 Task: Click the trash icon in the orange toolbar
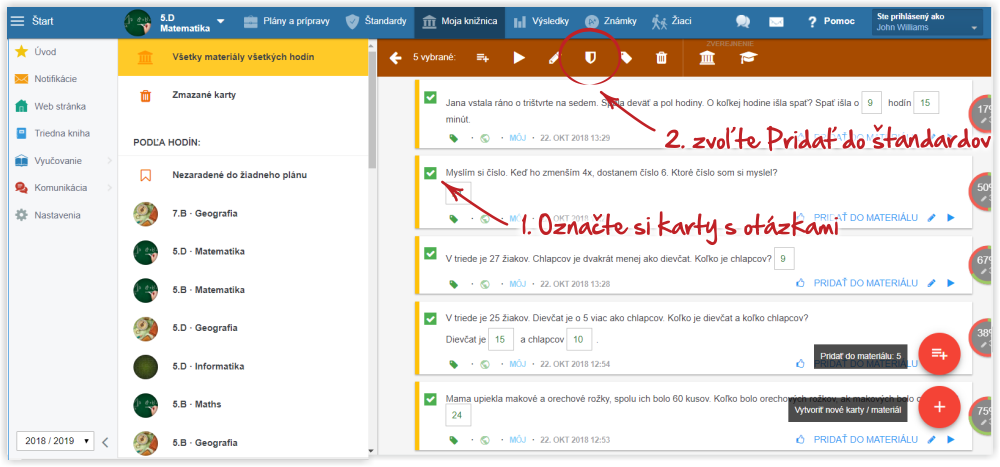[x=661, y=58]
